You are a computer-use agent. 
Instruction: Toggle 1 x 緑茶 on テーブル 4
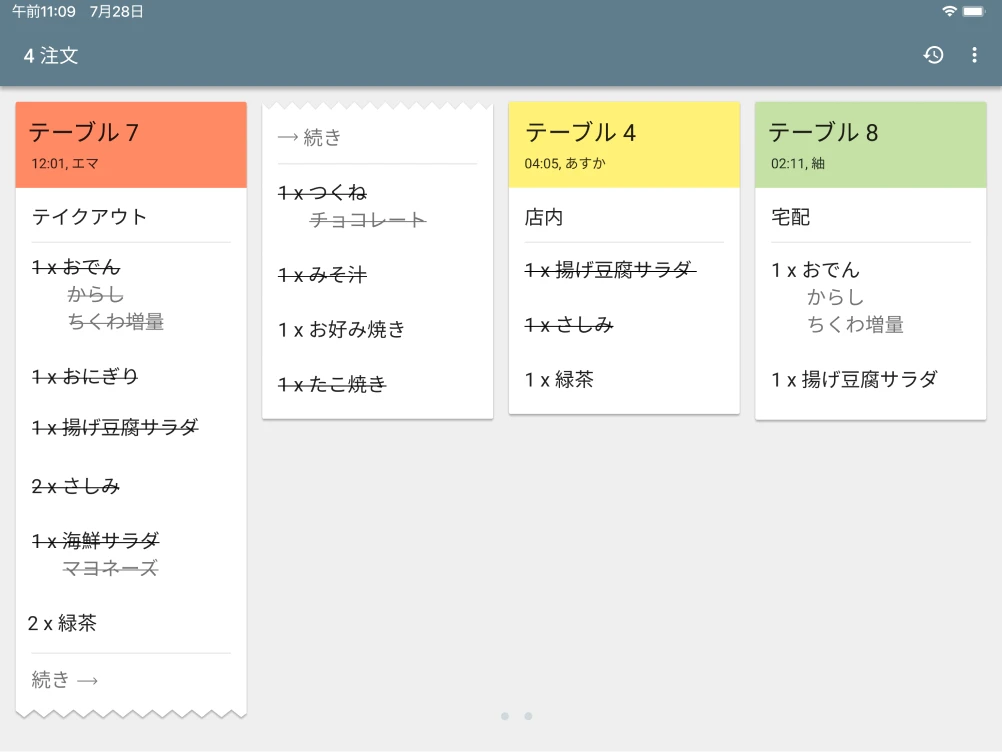(558, 380)
